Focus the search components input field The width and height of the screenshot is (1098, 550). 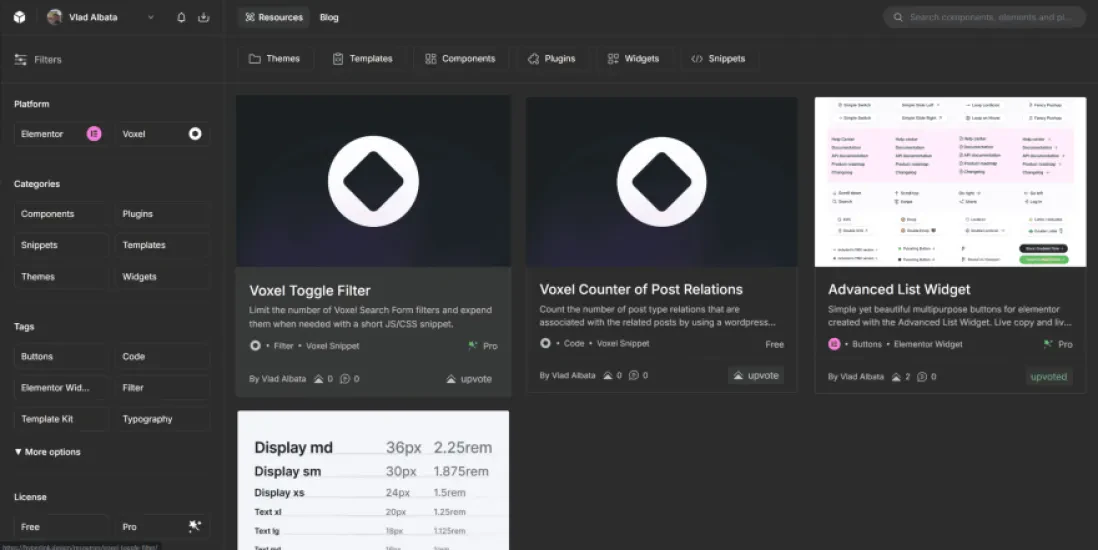point(984,18)
